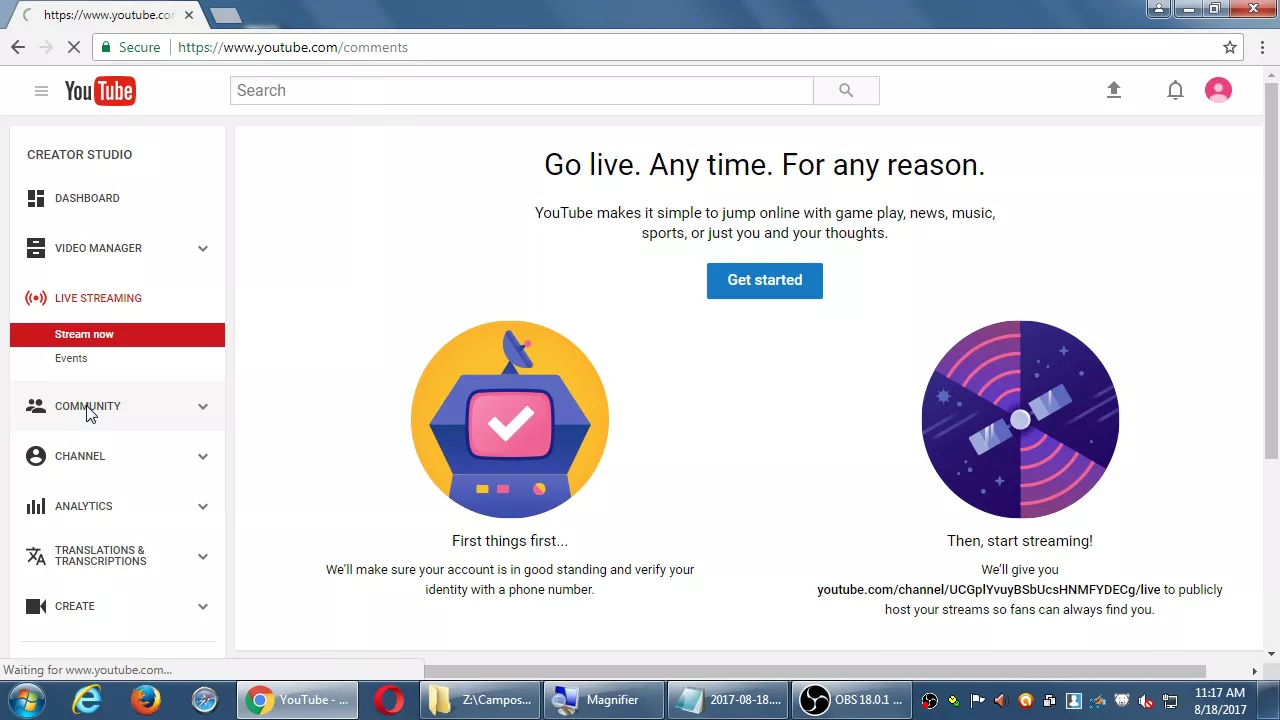Viewport: 1280px width, 720px height.
Task: Click the Community people icon
Action: 36,406
